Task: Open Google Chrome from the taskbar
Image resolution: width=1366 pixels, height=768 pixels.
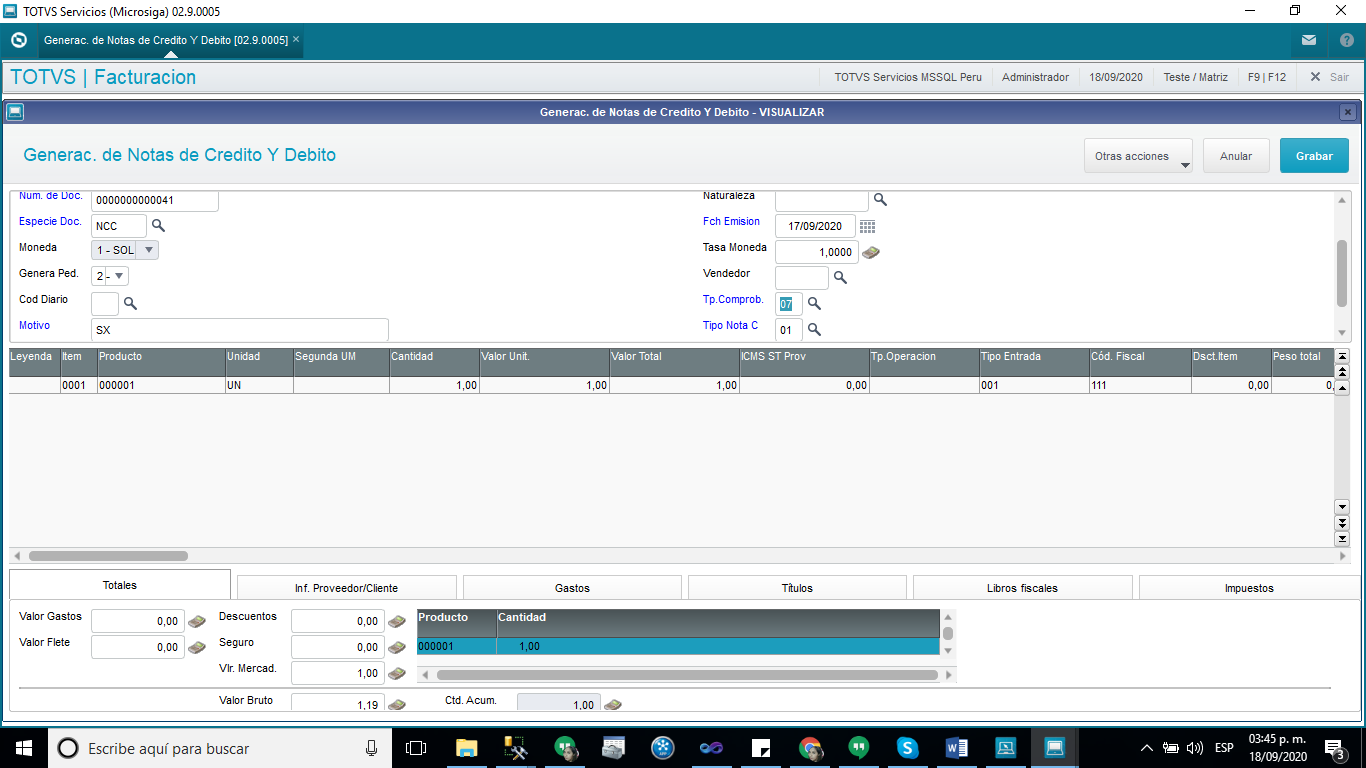Action: (x=810, y=748)
